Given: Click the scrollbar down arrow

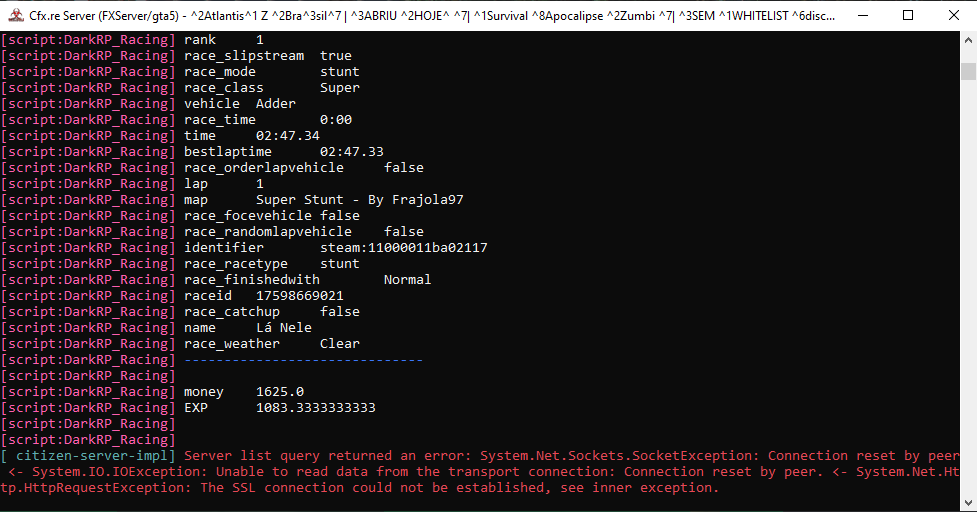Looking at the screenshot, I should point(968,503).
